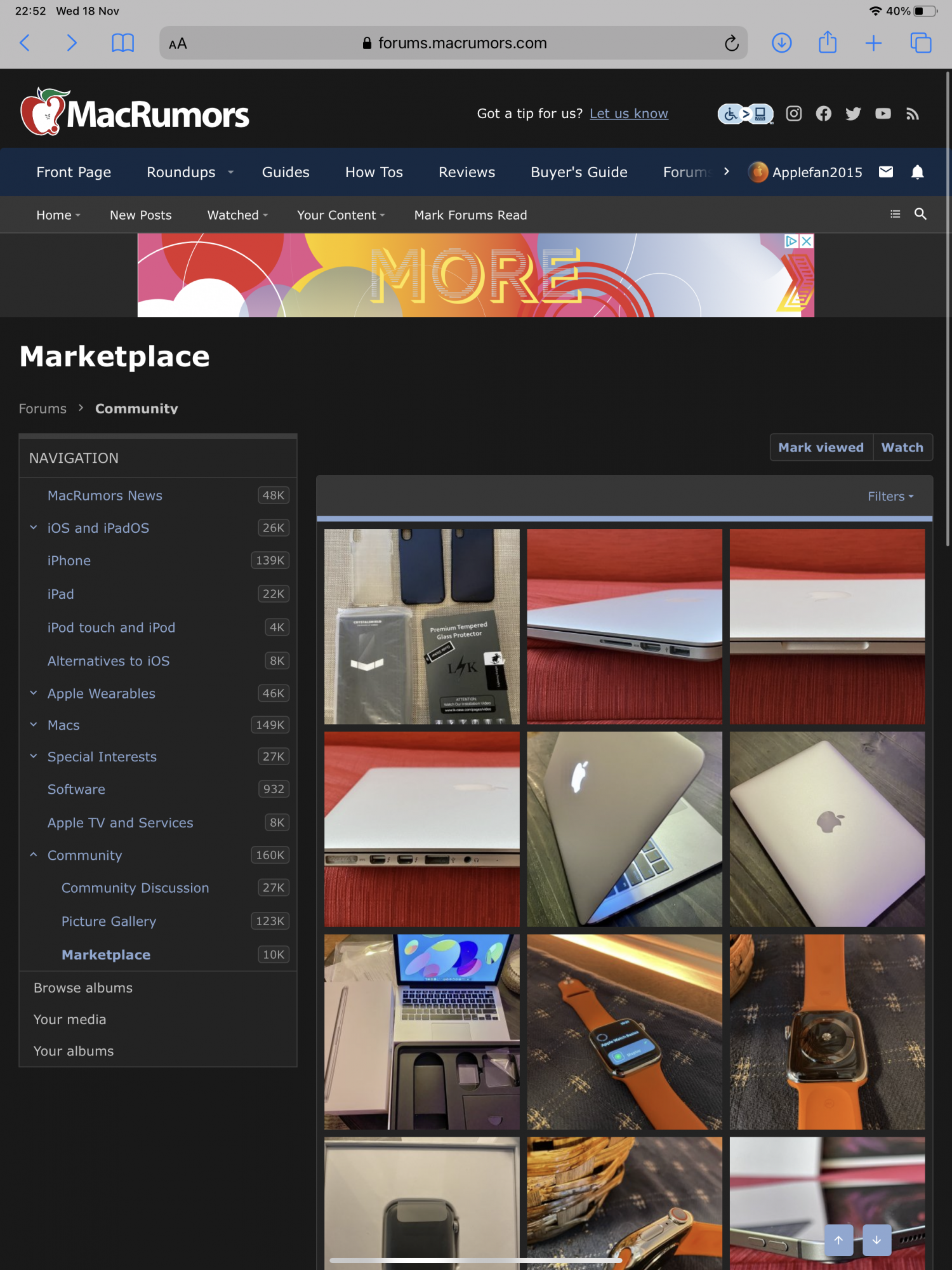Open Browse albums link

(83, 988)
